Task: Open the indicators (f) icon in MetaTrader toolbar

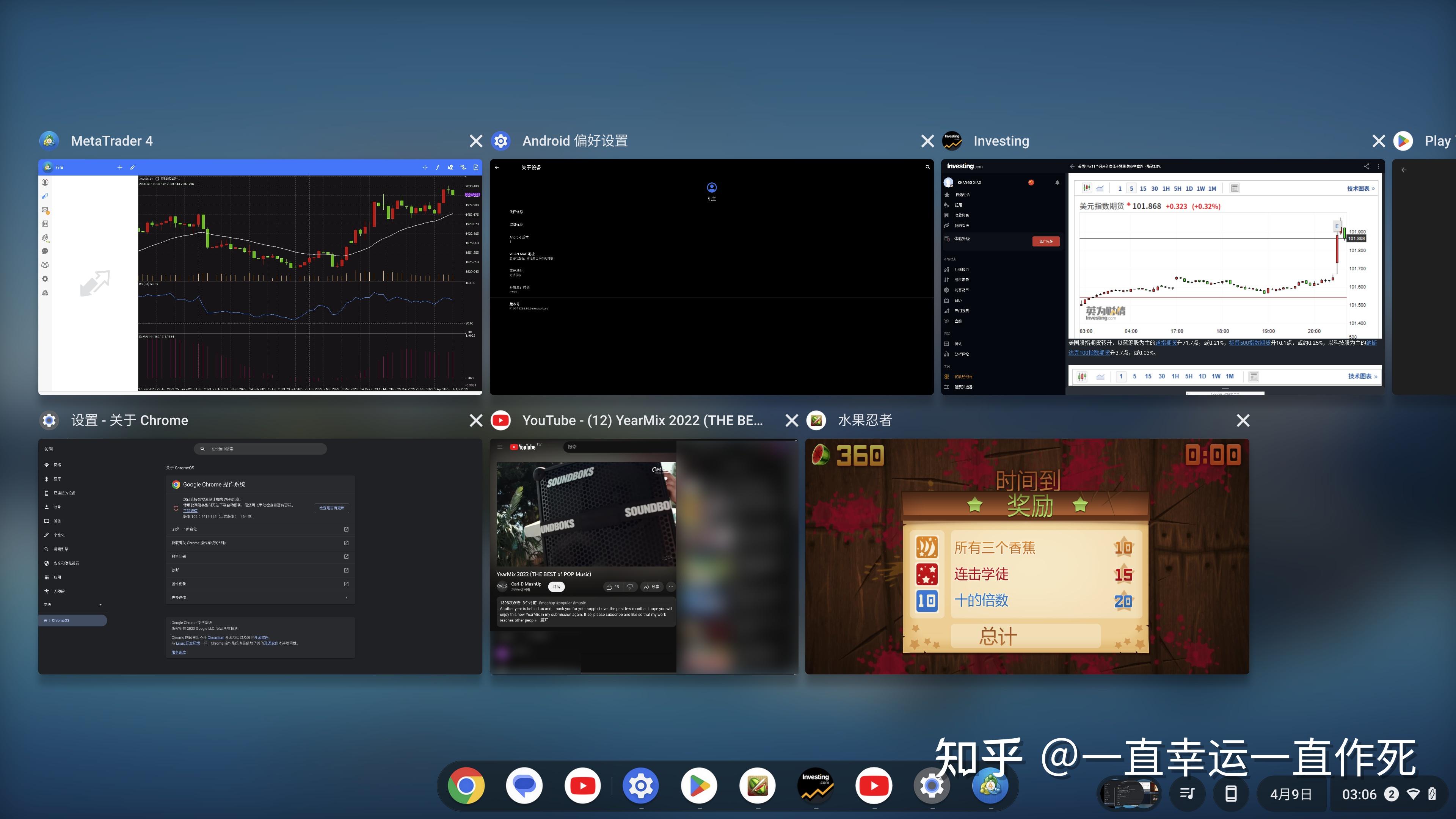Action: (x=438, y=167)
